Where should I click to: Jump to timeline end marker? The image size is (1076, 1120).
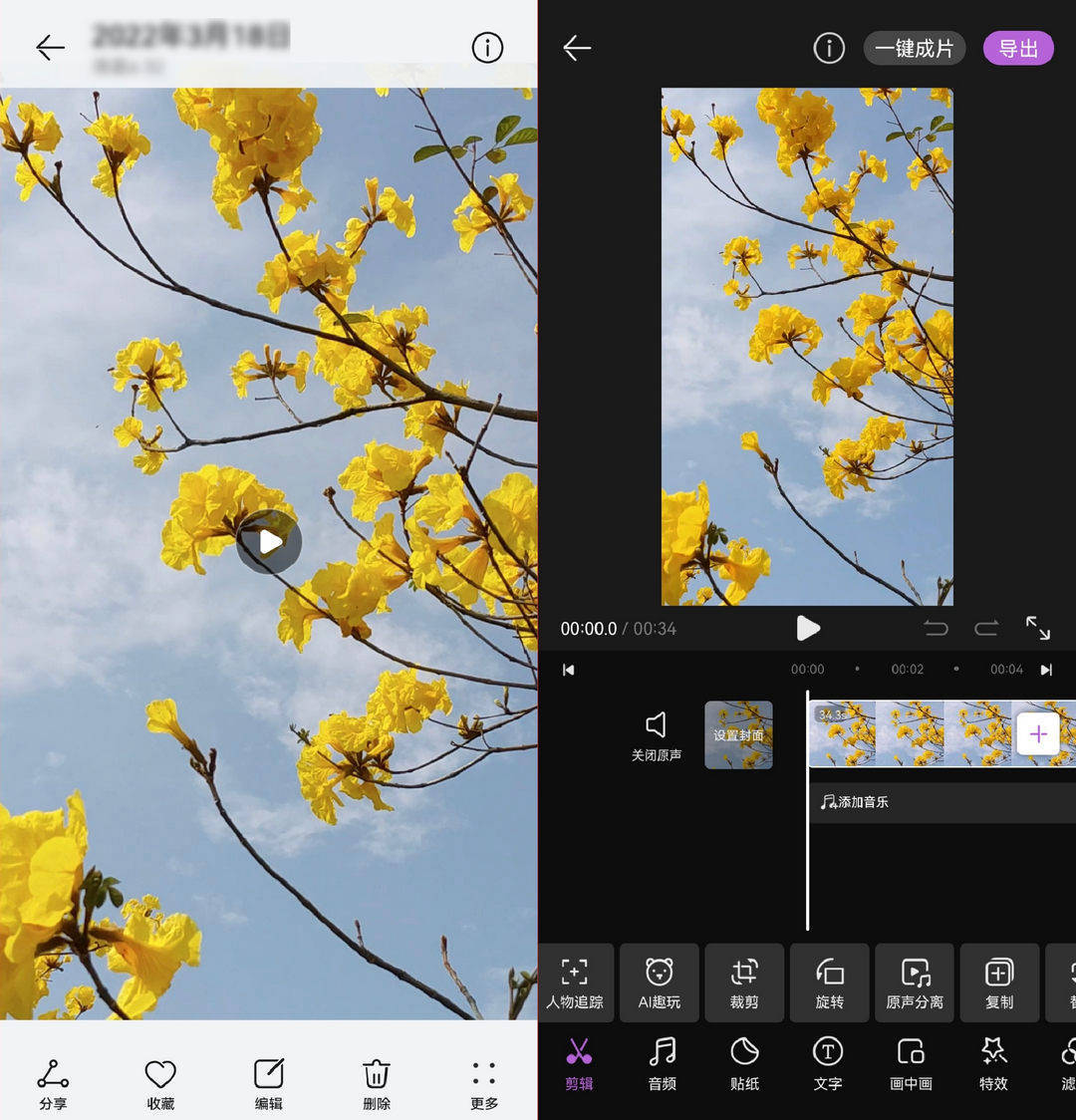[x=1046, y=670]
